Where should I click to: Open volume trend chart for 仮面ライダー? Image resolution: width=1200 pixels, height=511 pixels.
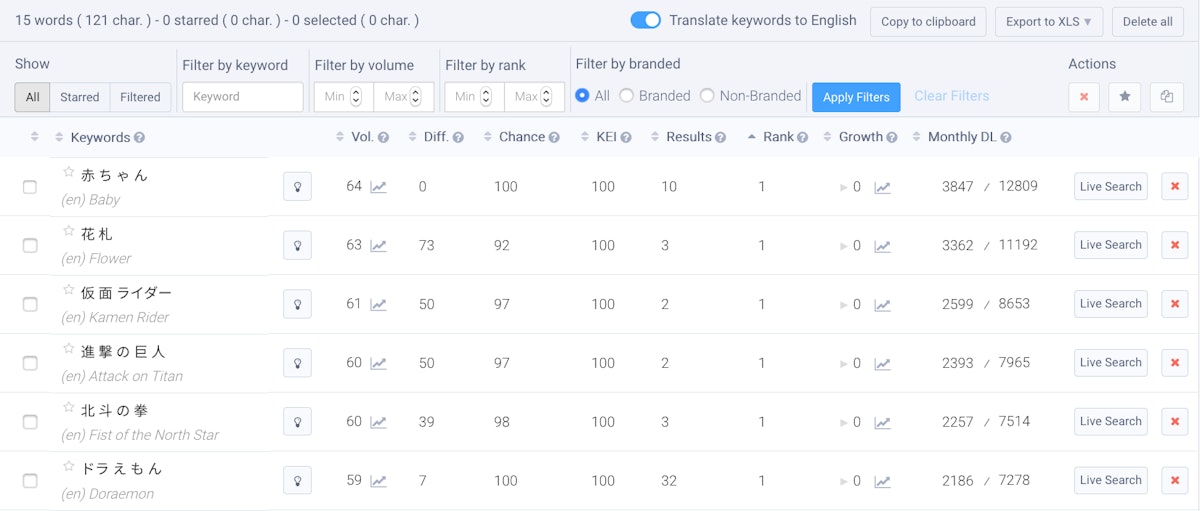pyautogui.click(x=378, y=304)
